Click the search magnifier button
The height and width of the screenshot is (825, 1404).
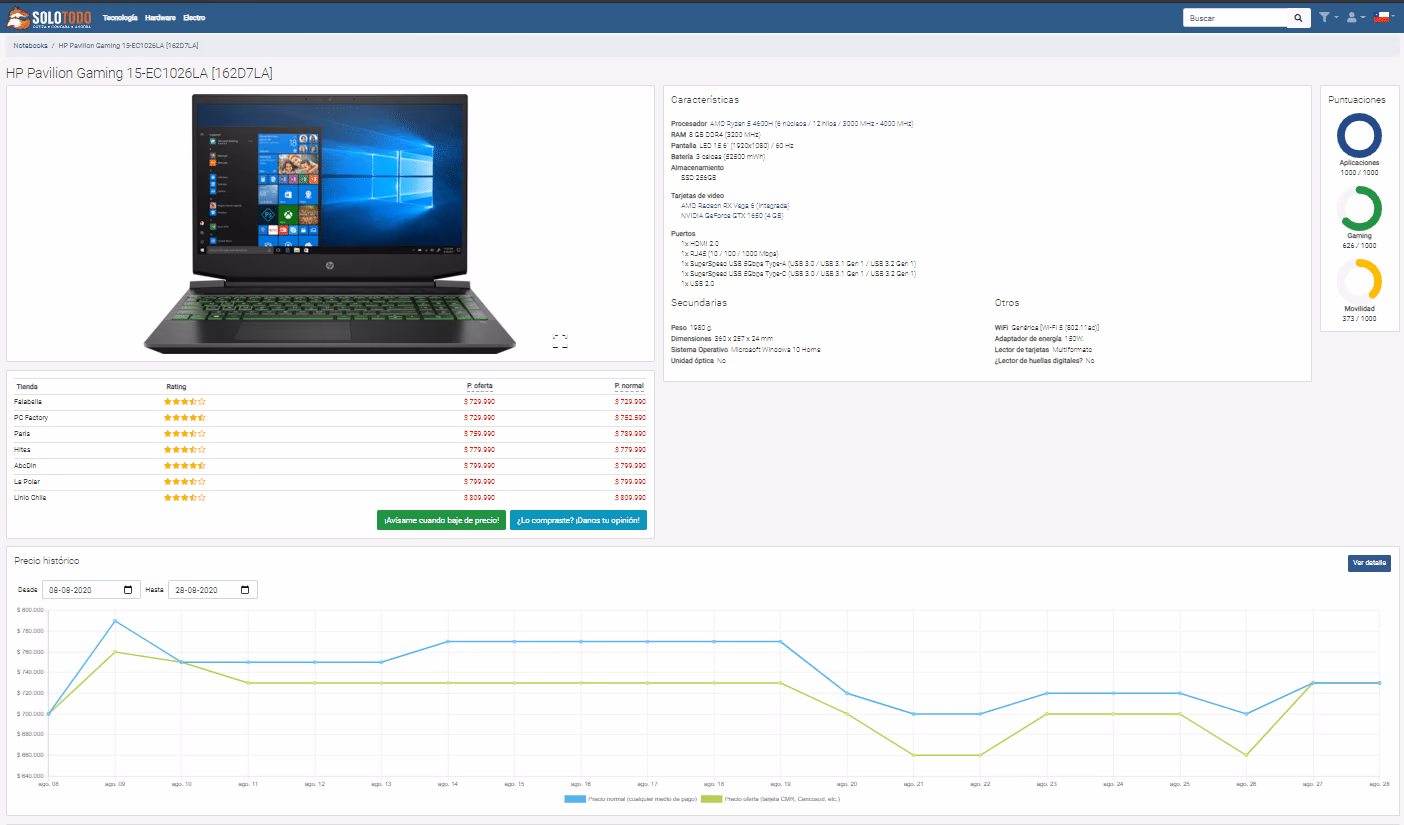coord(1298,18)
